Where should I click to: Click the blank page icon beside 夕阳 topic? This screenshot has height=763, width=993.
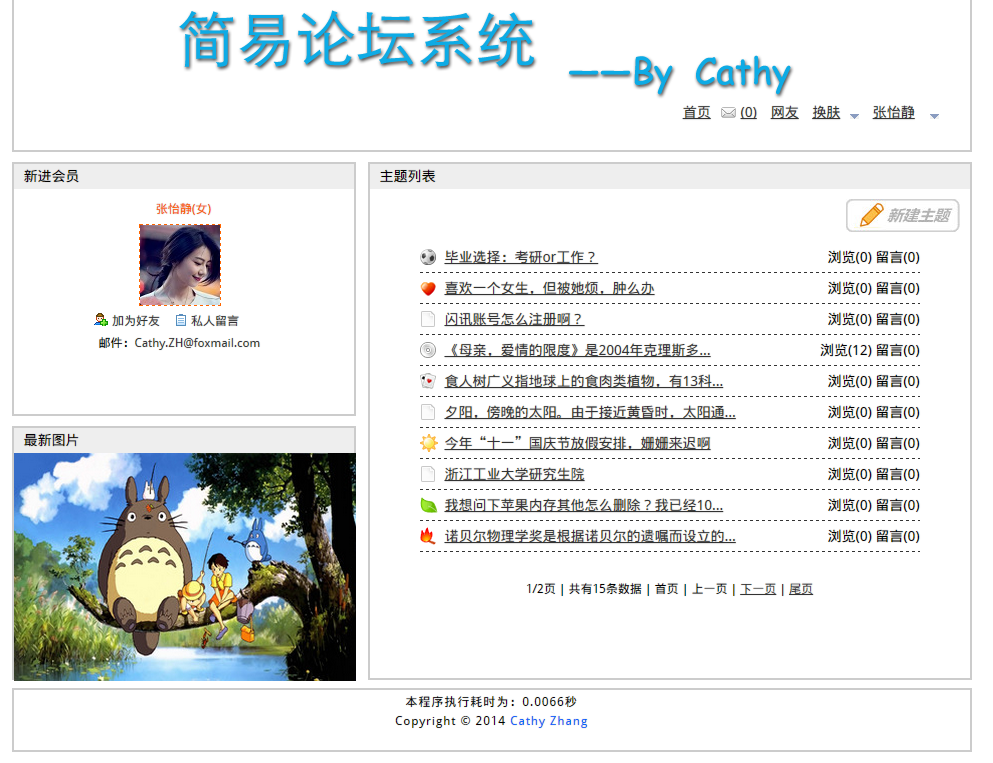coord(428,412)
